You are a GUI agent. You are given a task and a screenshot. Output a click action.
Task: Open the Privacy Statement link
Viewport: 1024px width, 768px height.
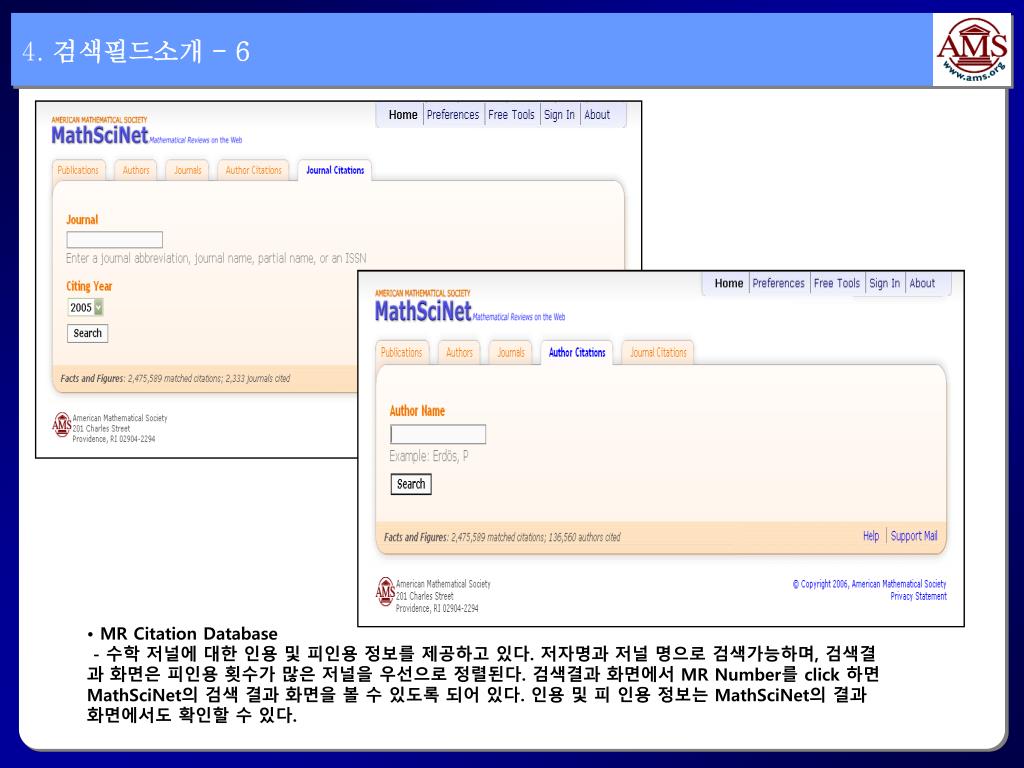918,596
